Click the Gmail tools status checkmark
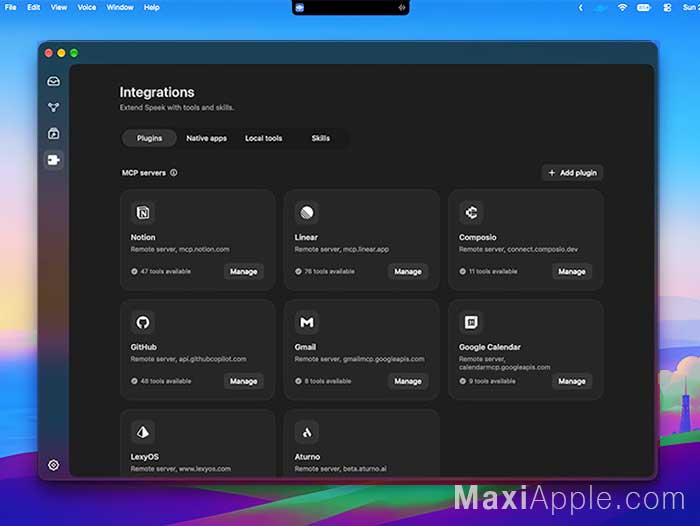The height and width of the screenshot is (526, 700). click(x=298, y=381)
